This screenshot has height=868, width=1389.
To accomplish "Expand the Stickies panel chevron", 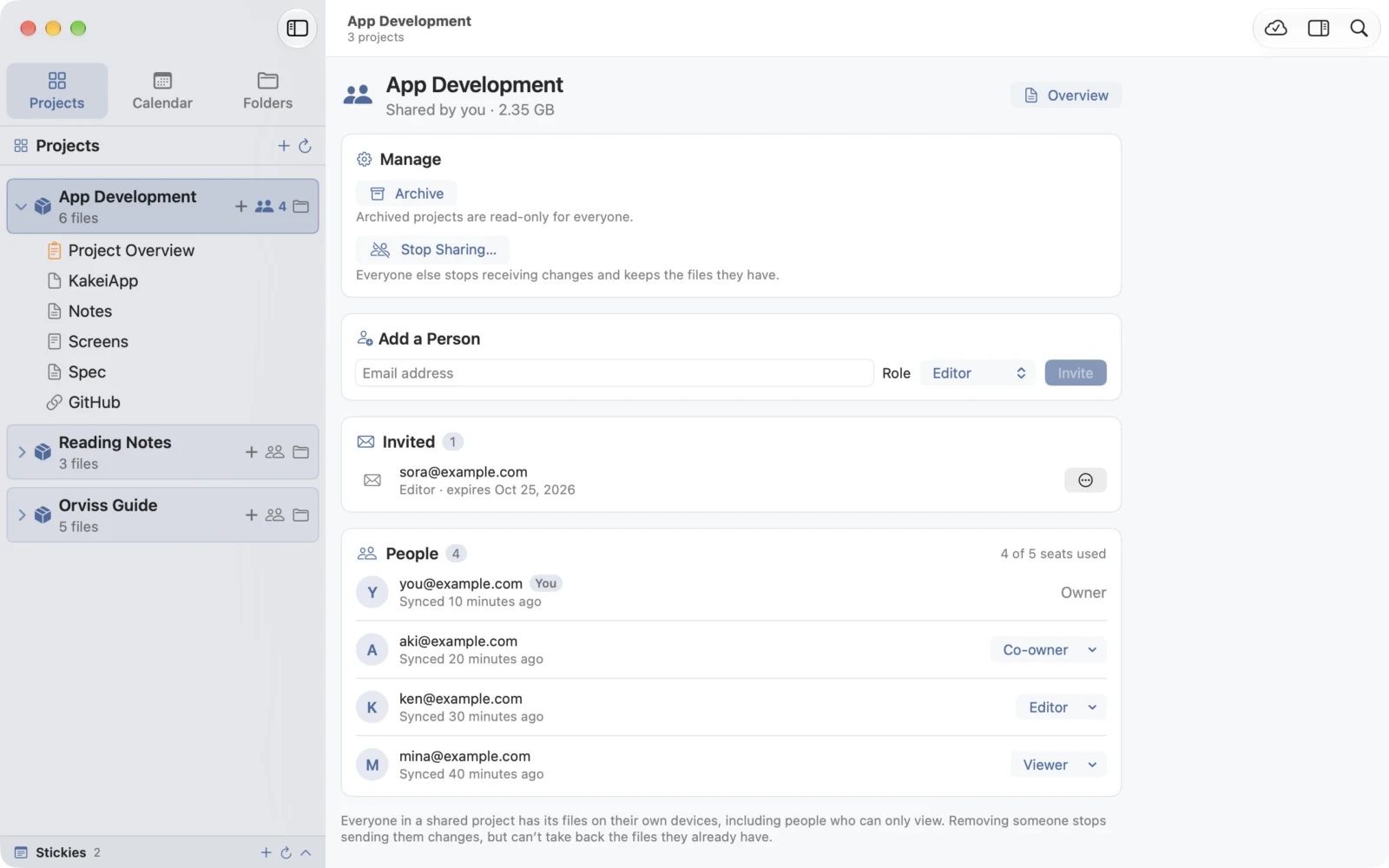I will coord(306,852).
